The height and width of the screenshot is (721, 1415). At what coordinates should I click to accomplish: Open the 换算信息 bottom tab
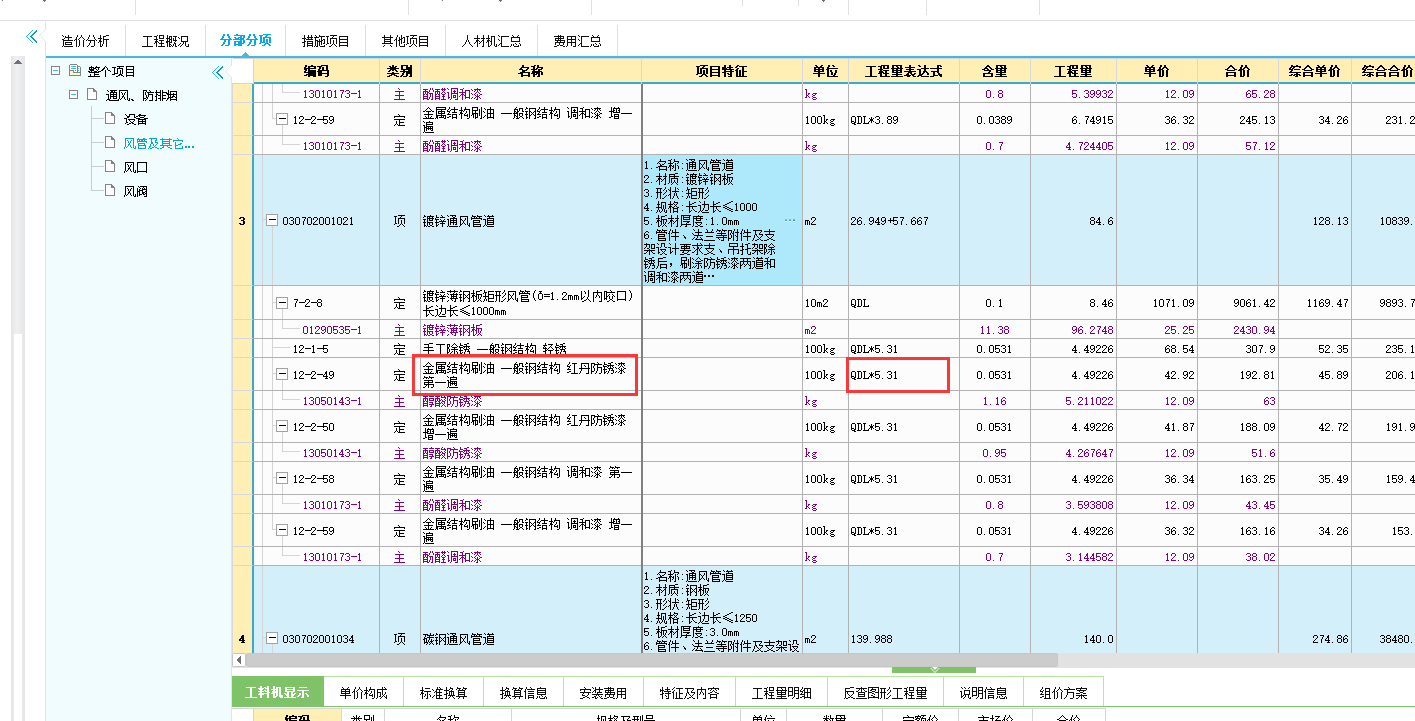point(524,692)
